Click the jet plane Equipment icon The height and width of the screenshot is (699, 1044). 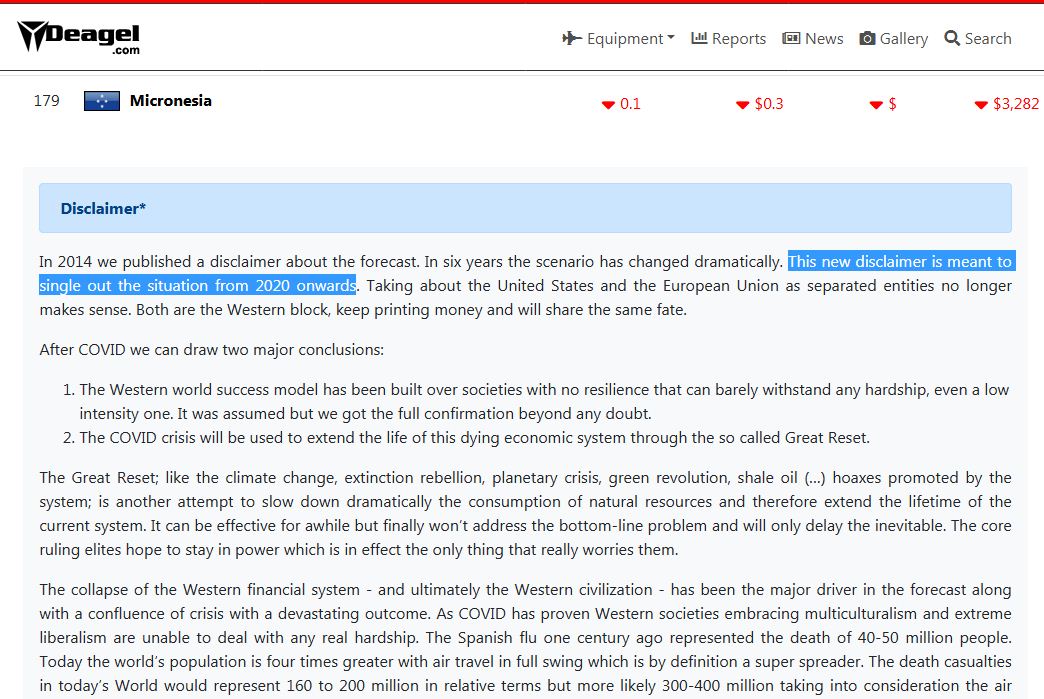[x=572, y=39]
